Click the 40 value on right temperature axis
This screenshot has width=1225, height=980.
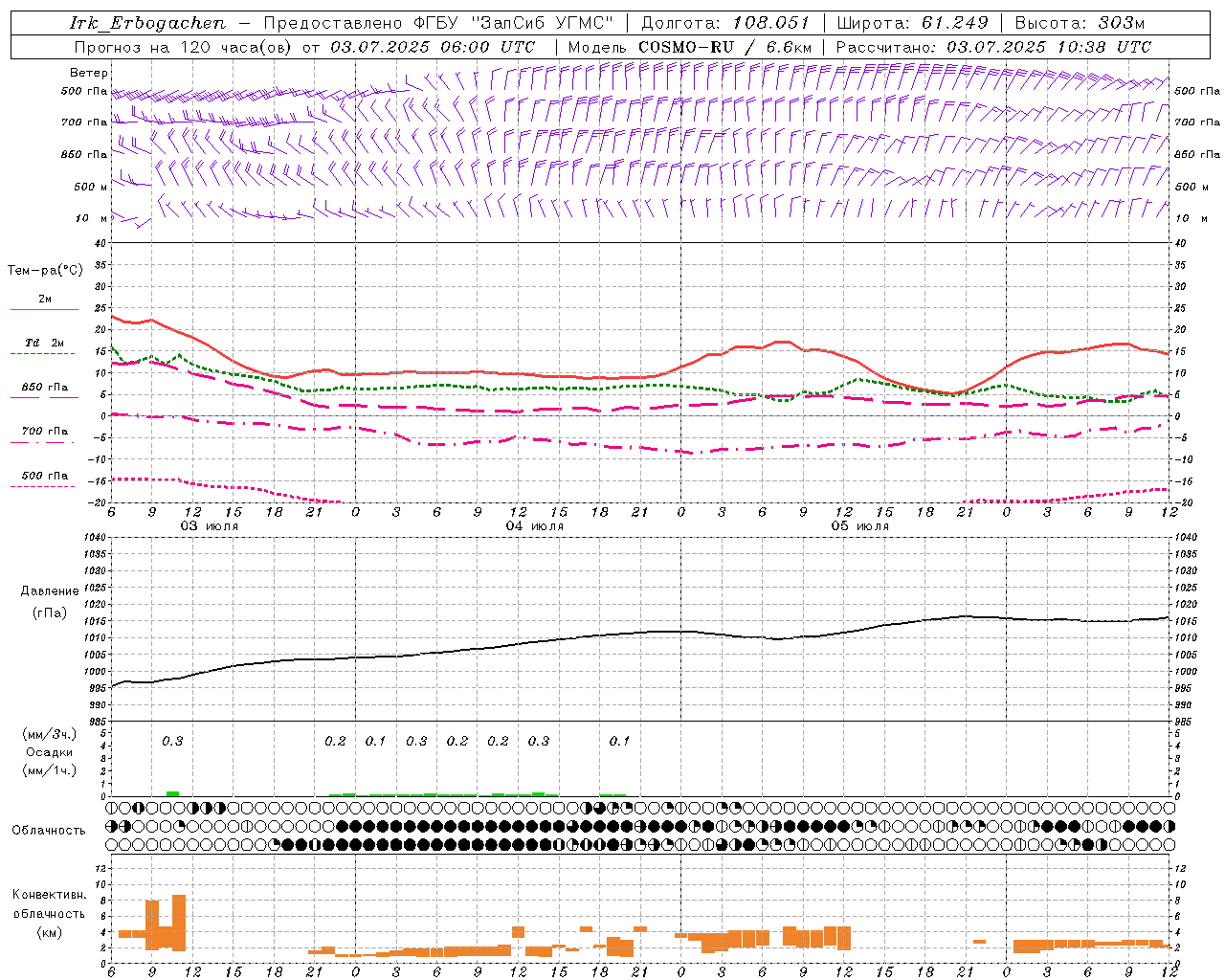(1181, 243)
